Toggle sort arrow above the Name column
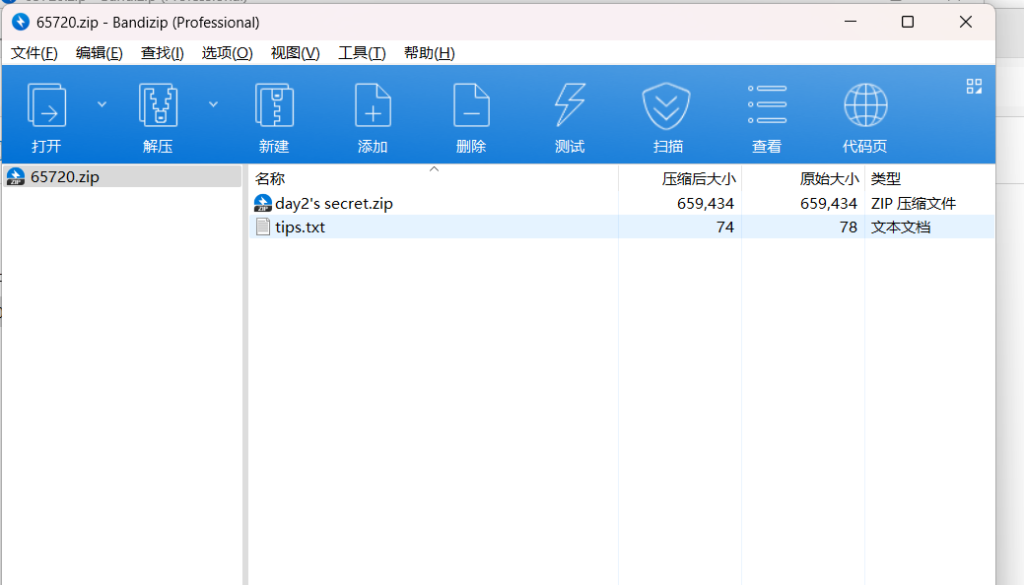 pos(434,169)
